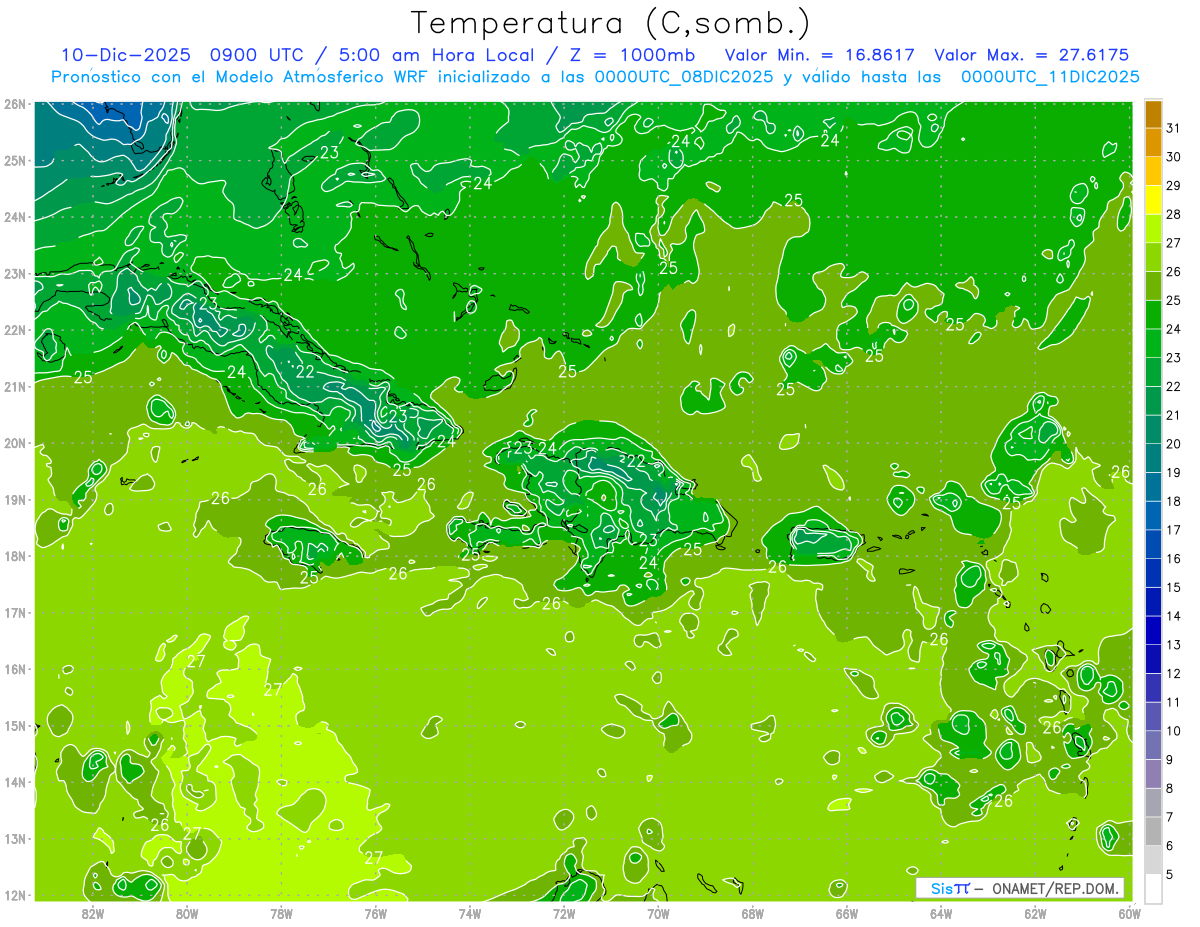Image resolution: width=1200 pixels, height=927 pixels.
Task: Click the colorbar legend label "19"
Action: 1173,473
